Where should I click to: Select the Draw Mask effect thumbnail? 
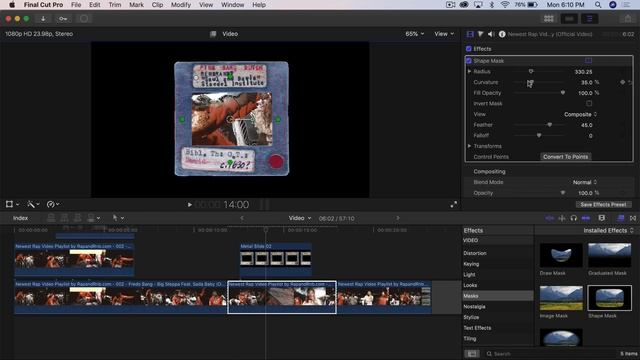click(561, 256)
